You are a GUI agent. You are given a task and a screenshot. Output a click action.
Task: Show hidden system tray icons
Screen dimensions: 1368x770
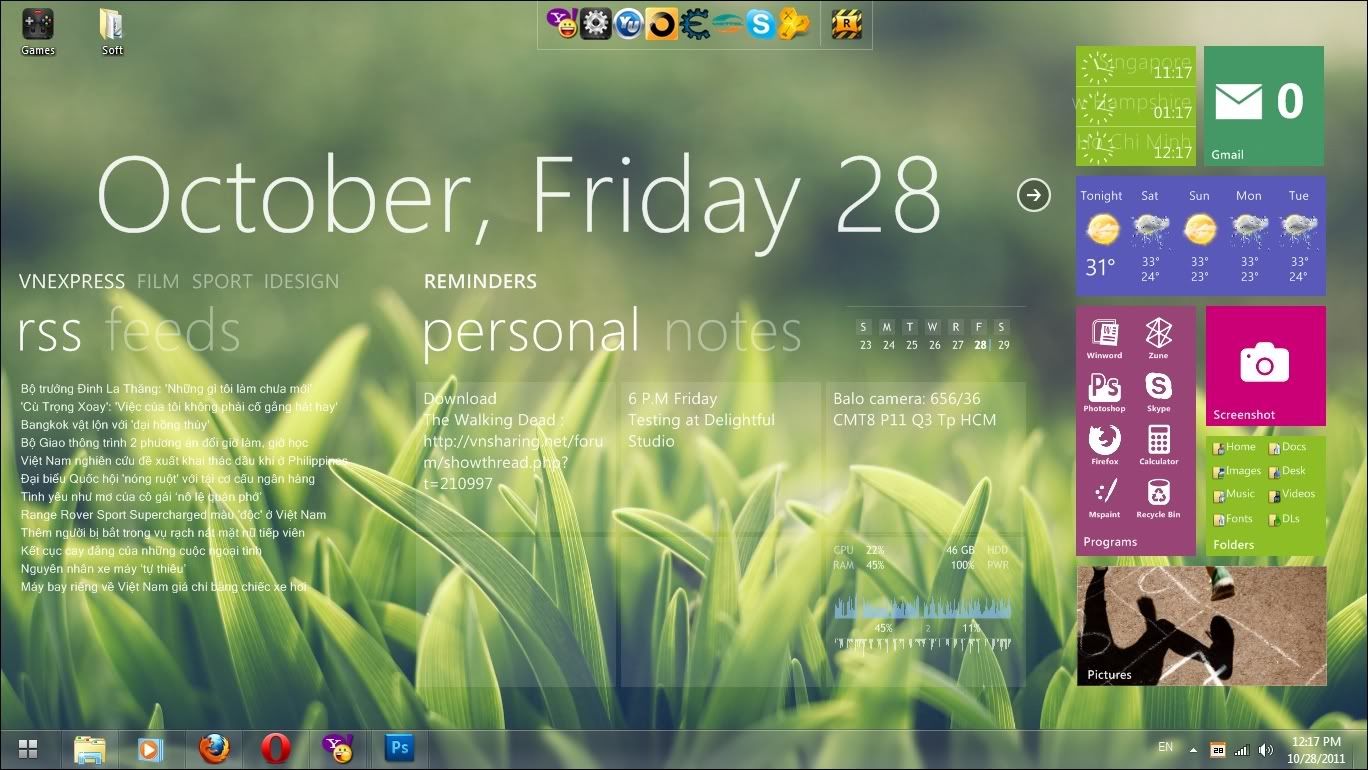tap(1193, 750)
